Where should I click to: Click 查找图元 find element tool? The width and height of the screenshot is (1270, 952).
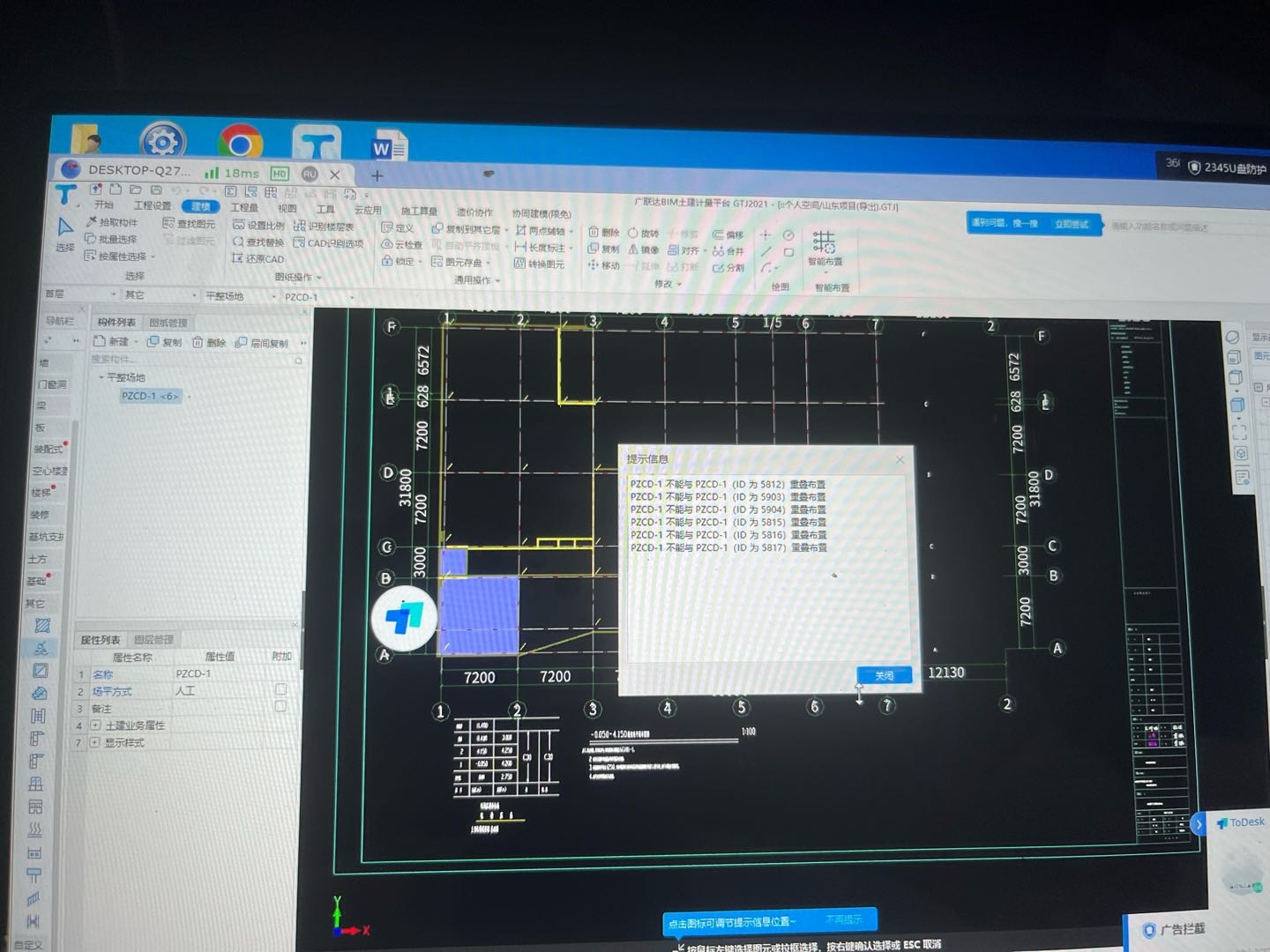[189, 223]
